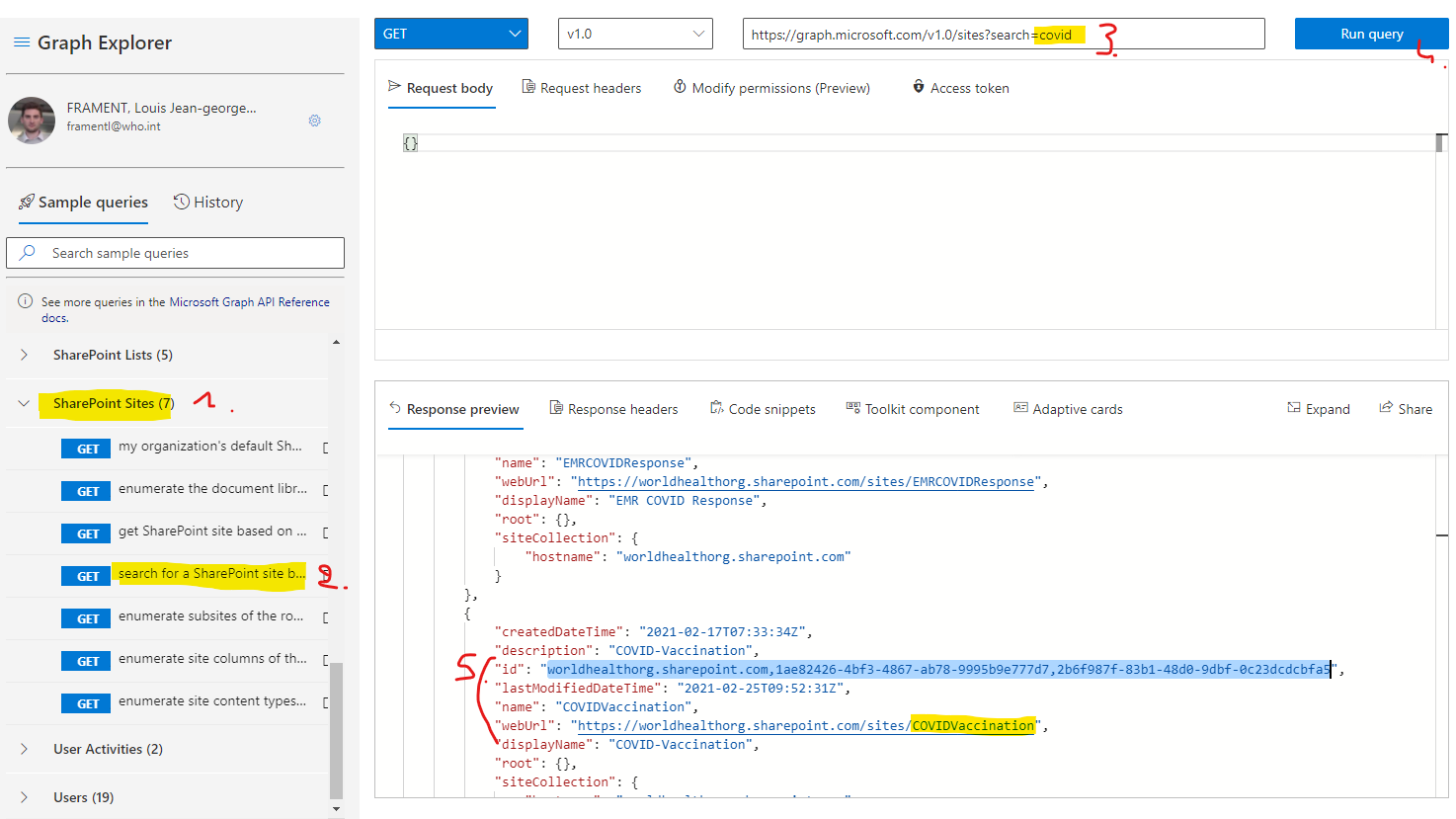Image resolution: width=1456 pixels, height=819 pixels.
Task: Open the COVIDVaccination webUrl link
Action: [806, 726]
